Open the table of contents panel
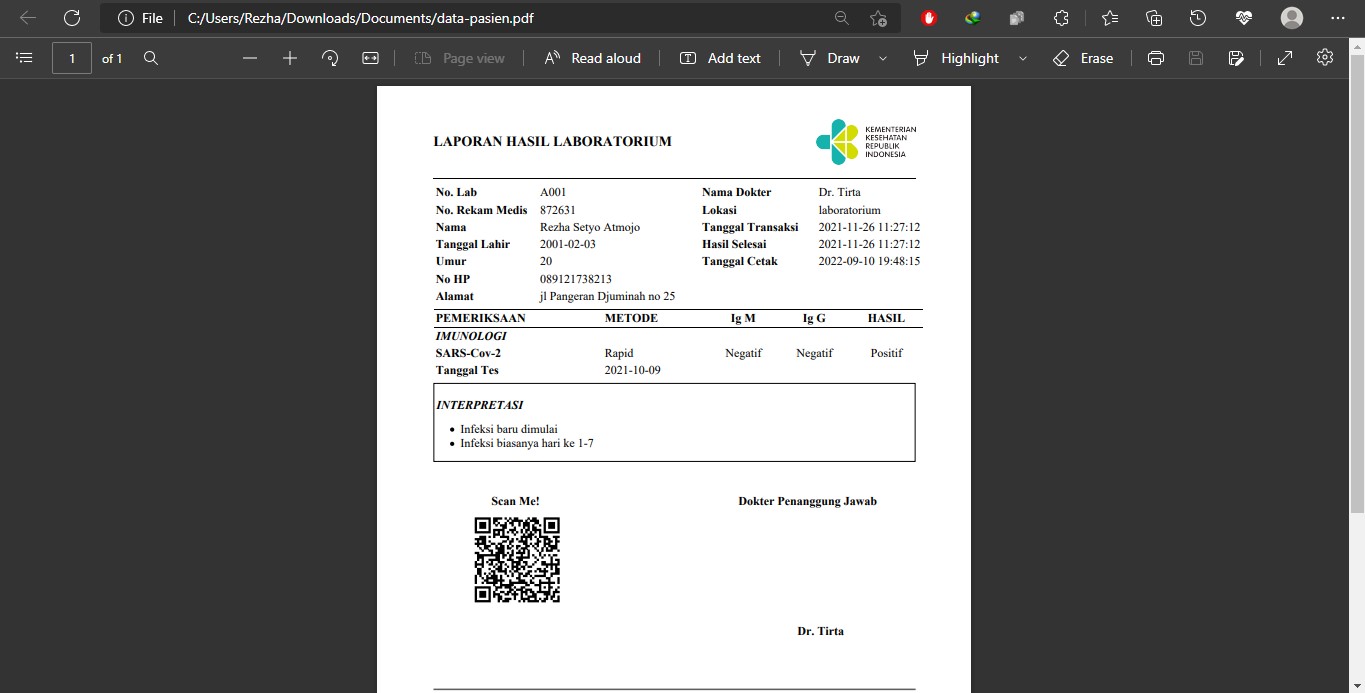The height and width of the screenshot is (693, 1365). (24, 58)
